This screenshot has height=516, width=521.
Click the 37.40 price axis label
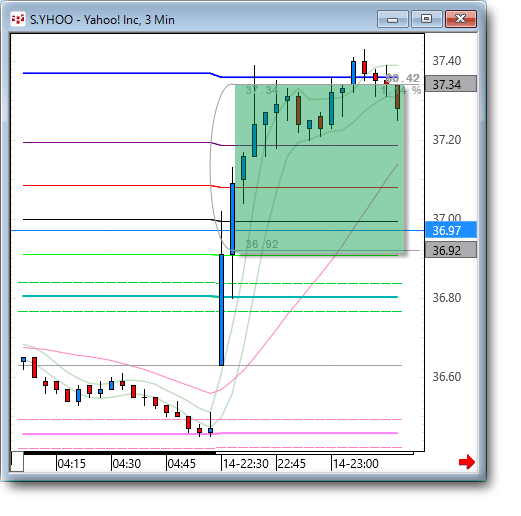point(446,61)
